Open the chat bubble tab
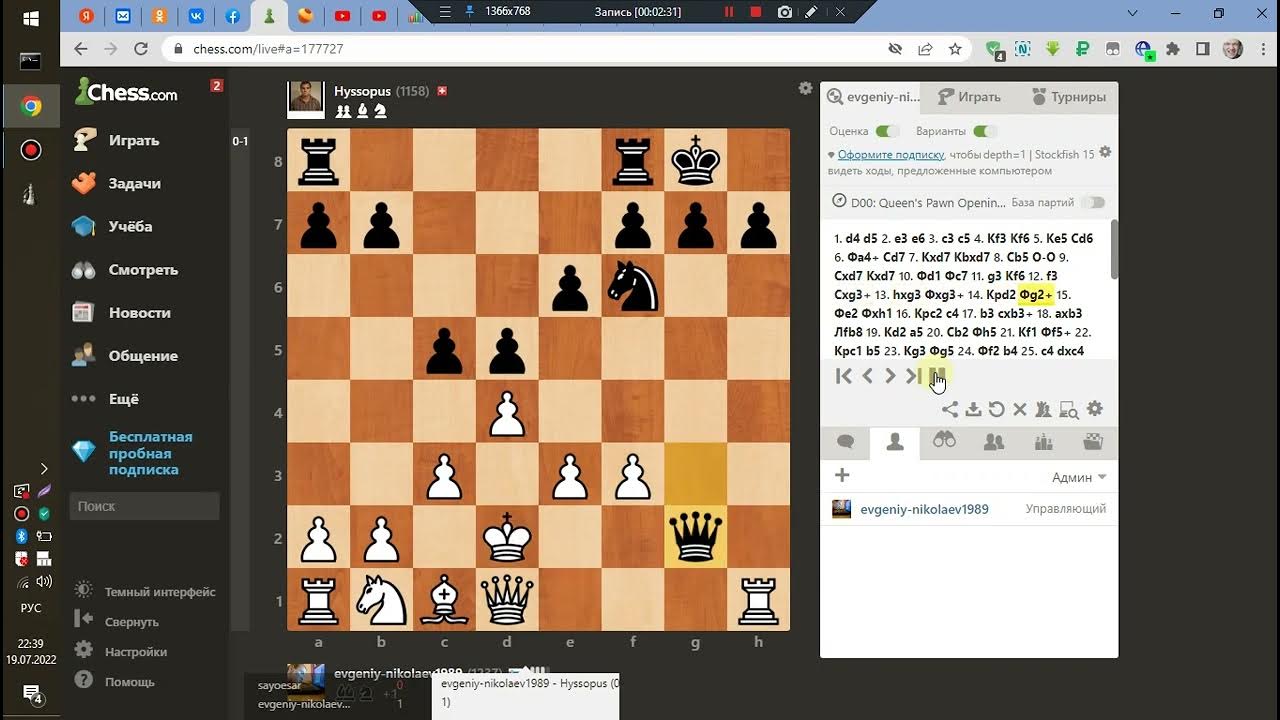1280x720 pixels. click(x=845, y=442)
